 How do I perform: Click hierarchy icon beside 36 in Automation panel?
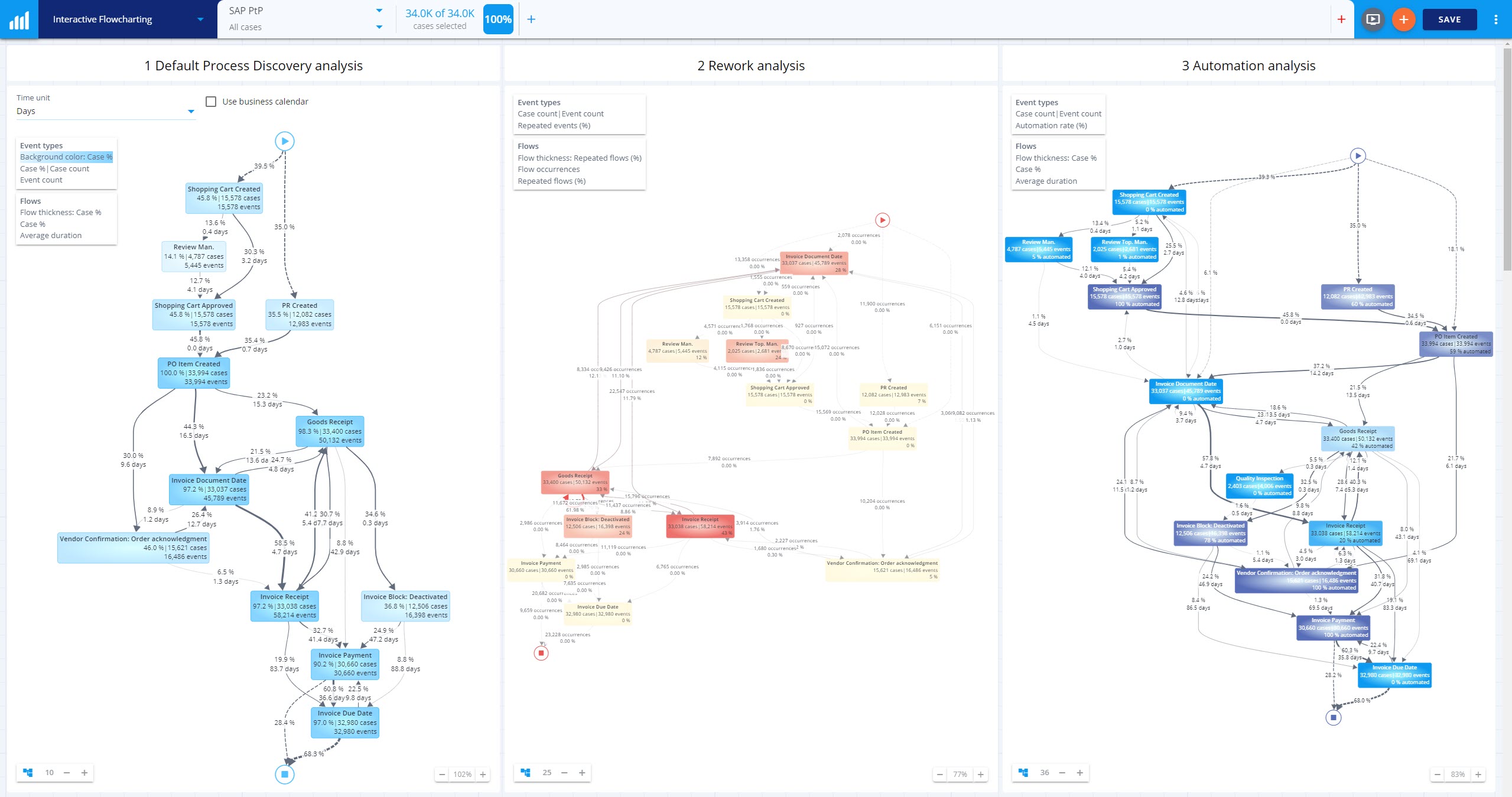tap(1023, 773)
